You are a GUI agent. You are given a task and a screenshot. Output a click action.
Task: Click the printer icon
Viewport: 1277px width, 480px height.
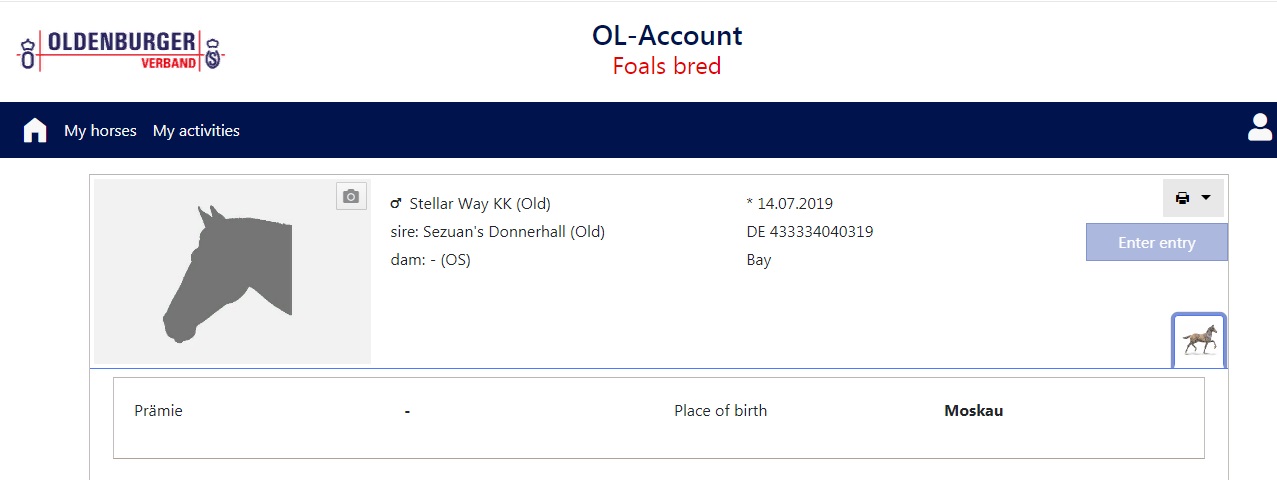1182,198
